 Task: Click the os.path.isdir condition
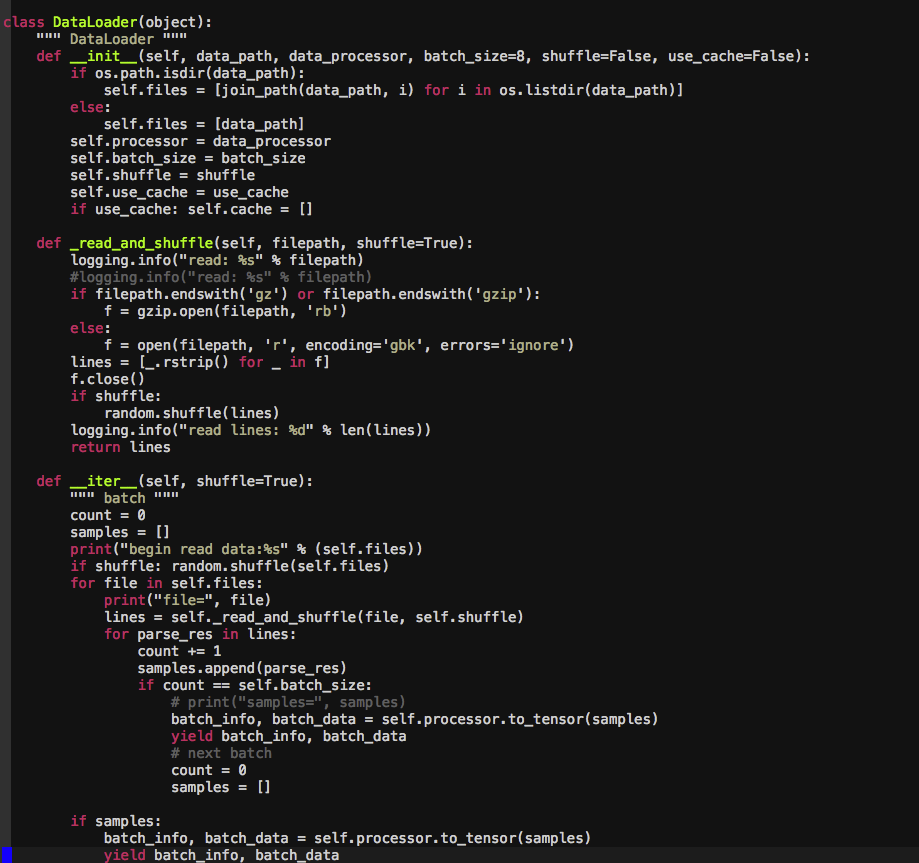tap(173, 72)
